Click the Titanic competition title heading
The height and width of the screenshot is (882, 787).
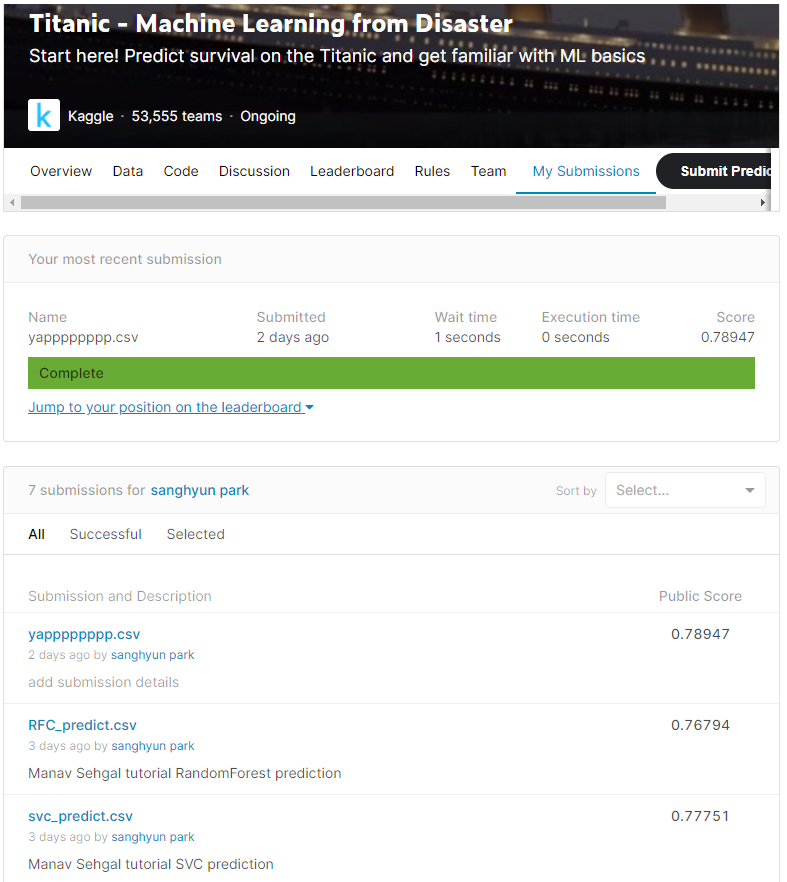271,24
